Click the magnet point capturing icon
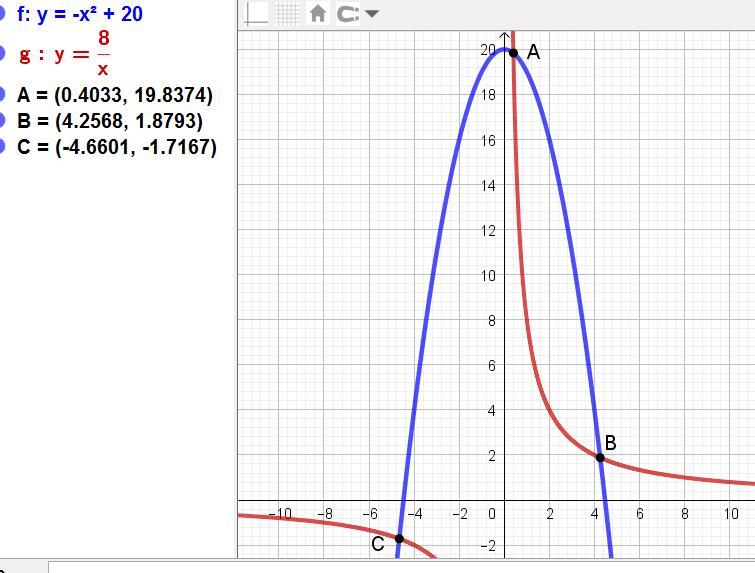The height and width of the screenshot is (573, 755). pos(348,14)
